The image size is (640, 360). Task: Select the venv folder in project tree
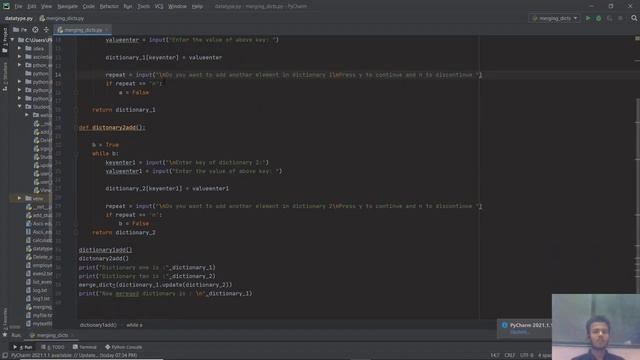pyautogui.click(x=34, y=198)
